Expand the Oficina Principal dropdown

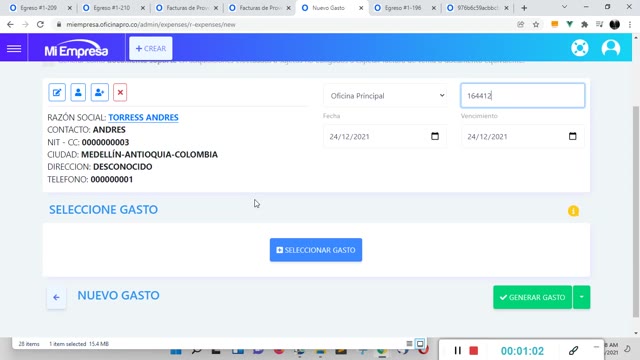(x=385, y=96)
